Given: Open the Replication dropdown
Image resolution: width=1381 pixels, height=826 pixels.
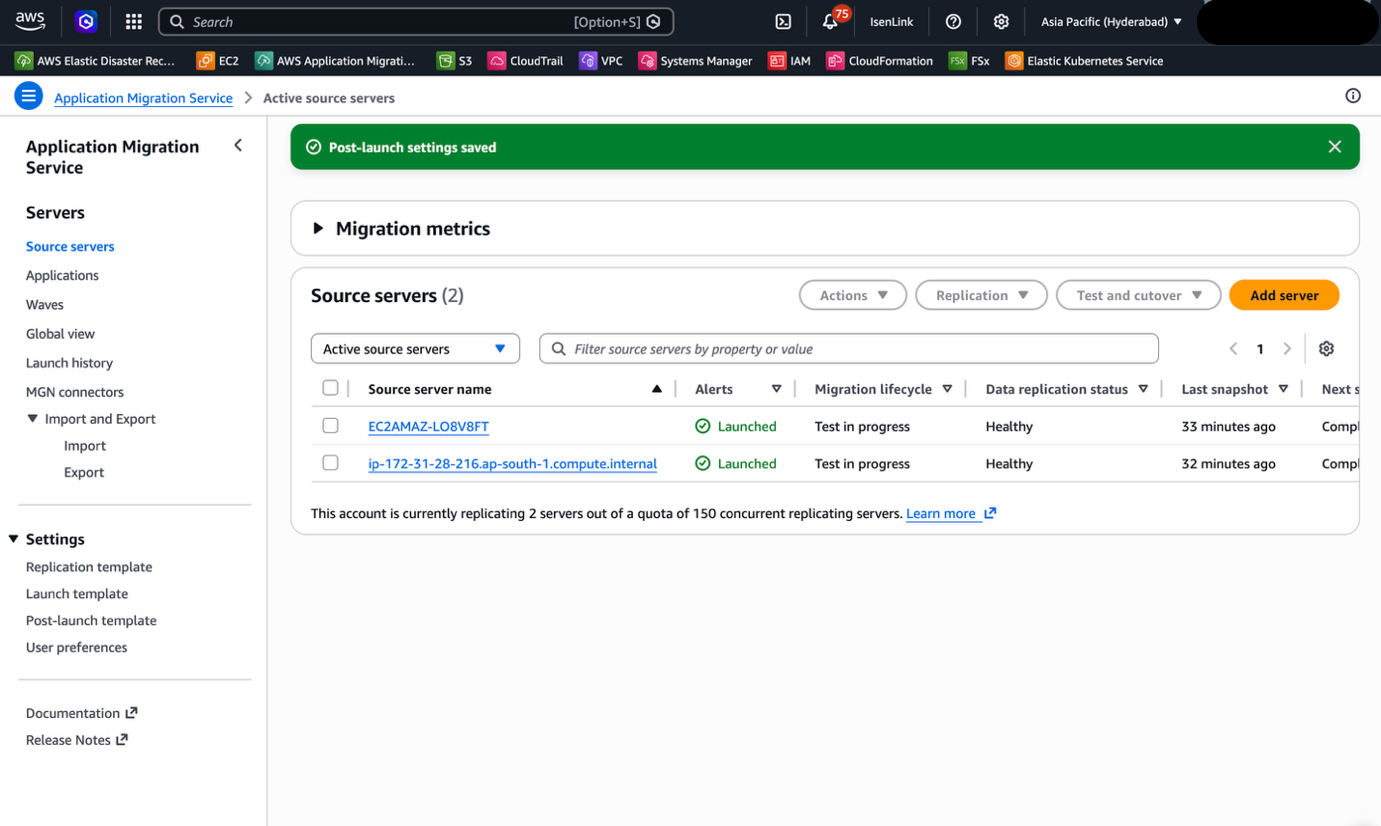Looking at the screenshot, I should (x=981, y=295).
